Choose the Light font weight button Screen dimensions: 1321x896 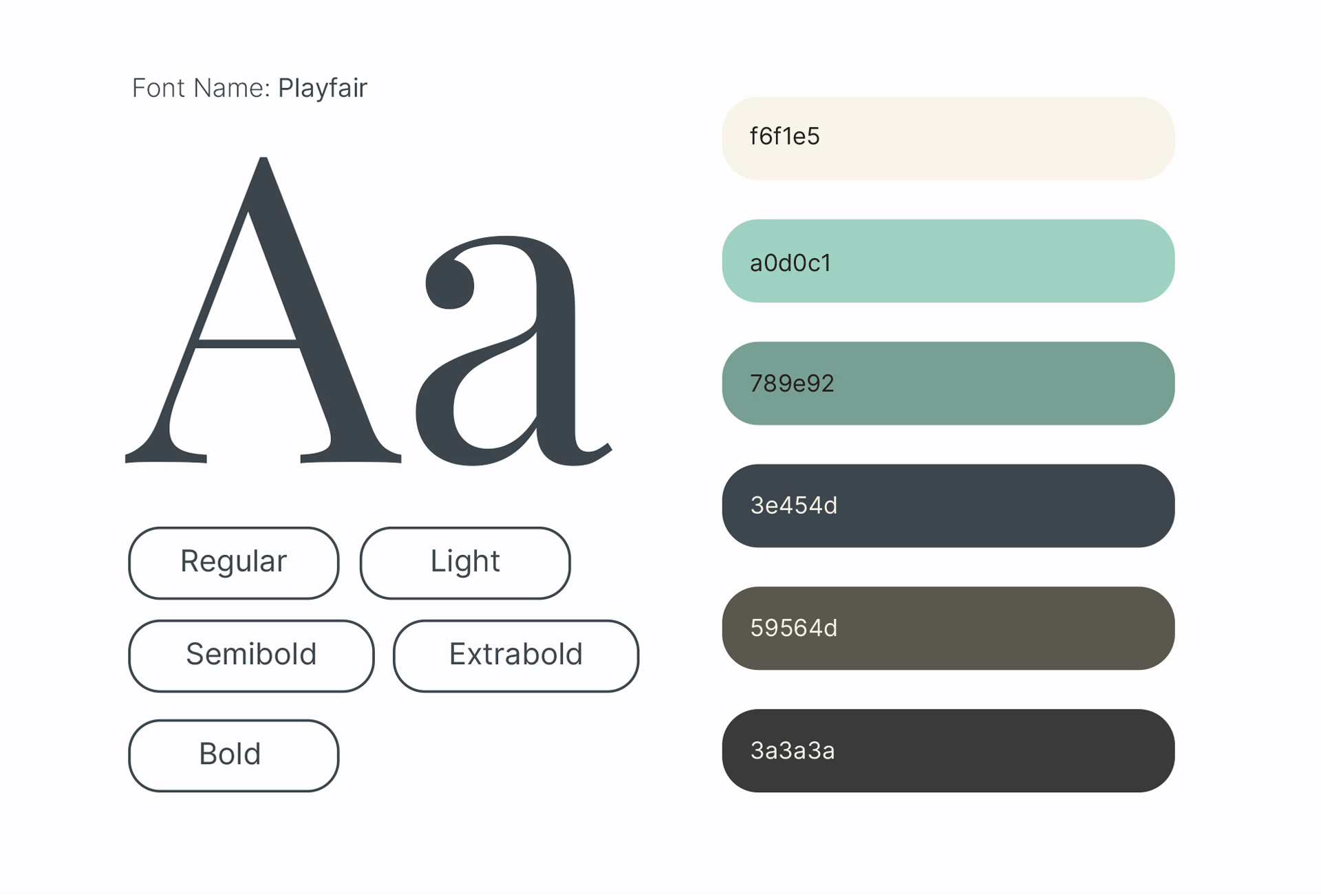point(465,563)
